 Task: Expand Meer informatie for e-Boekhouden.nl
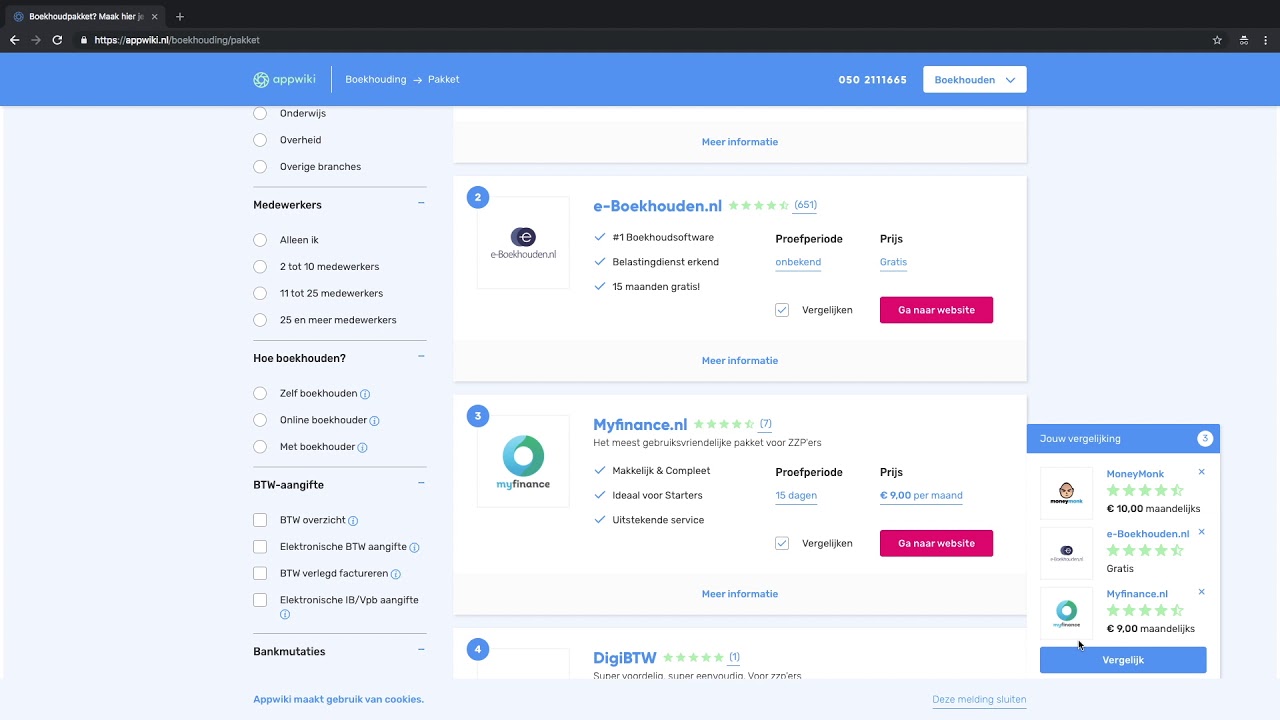(x=740, y=361)
